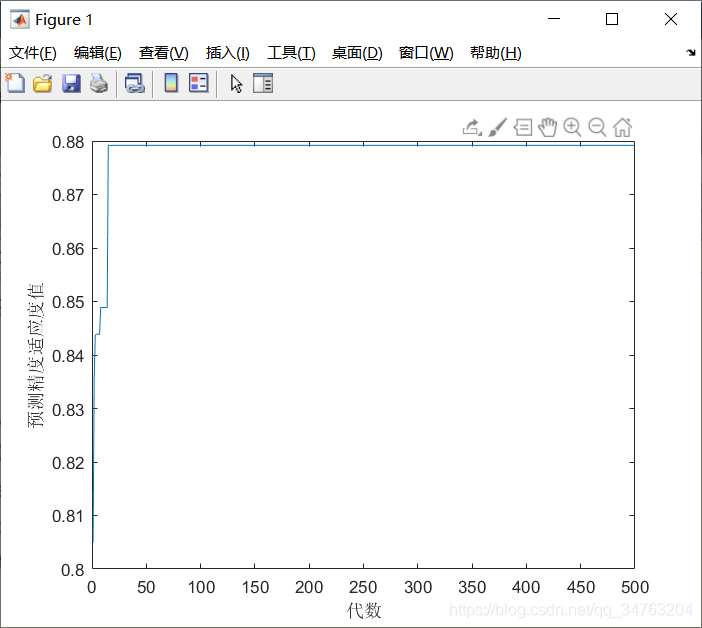Save the figure using the floppy disk icon
This screenshot has width=702, height=628.
tap(71, 84)
